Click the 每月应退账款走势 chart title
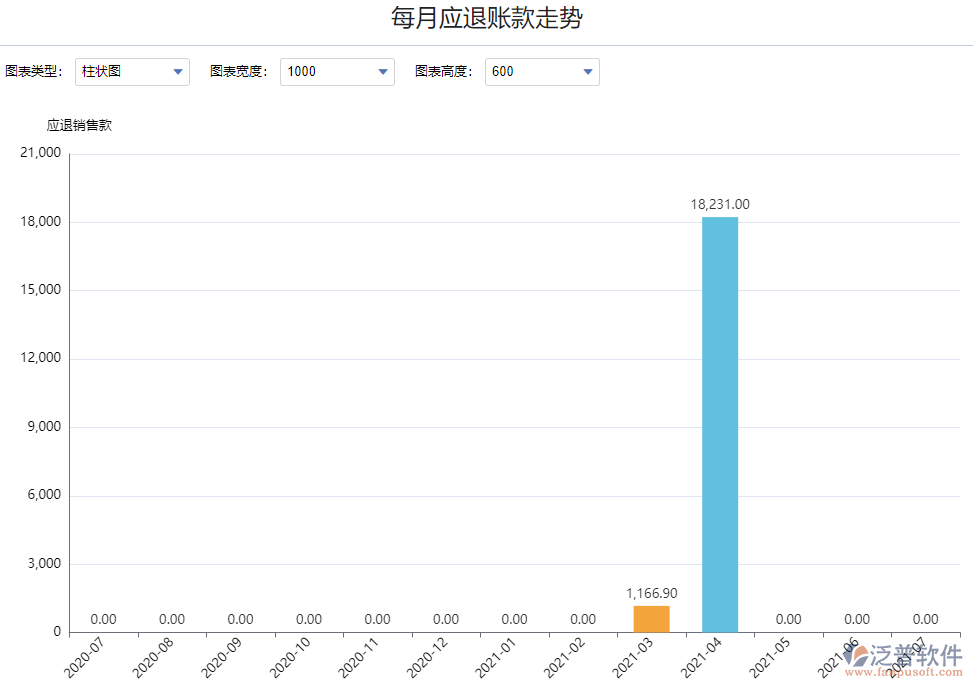Screen dimensions: 973x688 486,18
